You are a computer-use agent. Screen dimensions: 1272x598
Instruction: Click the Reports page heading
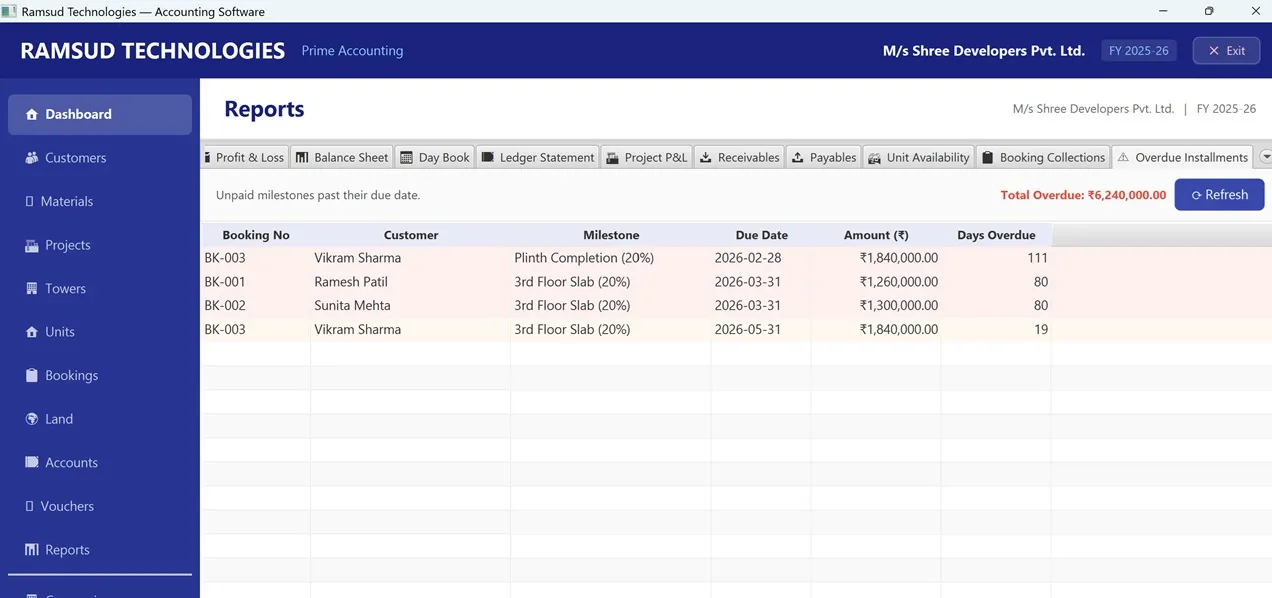pos(264,109)
